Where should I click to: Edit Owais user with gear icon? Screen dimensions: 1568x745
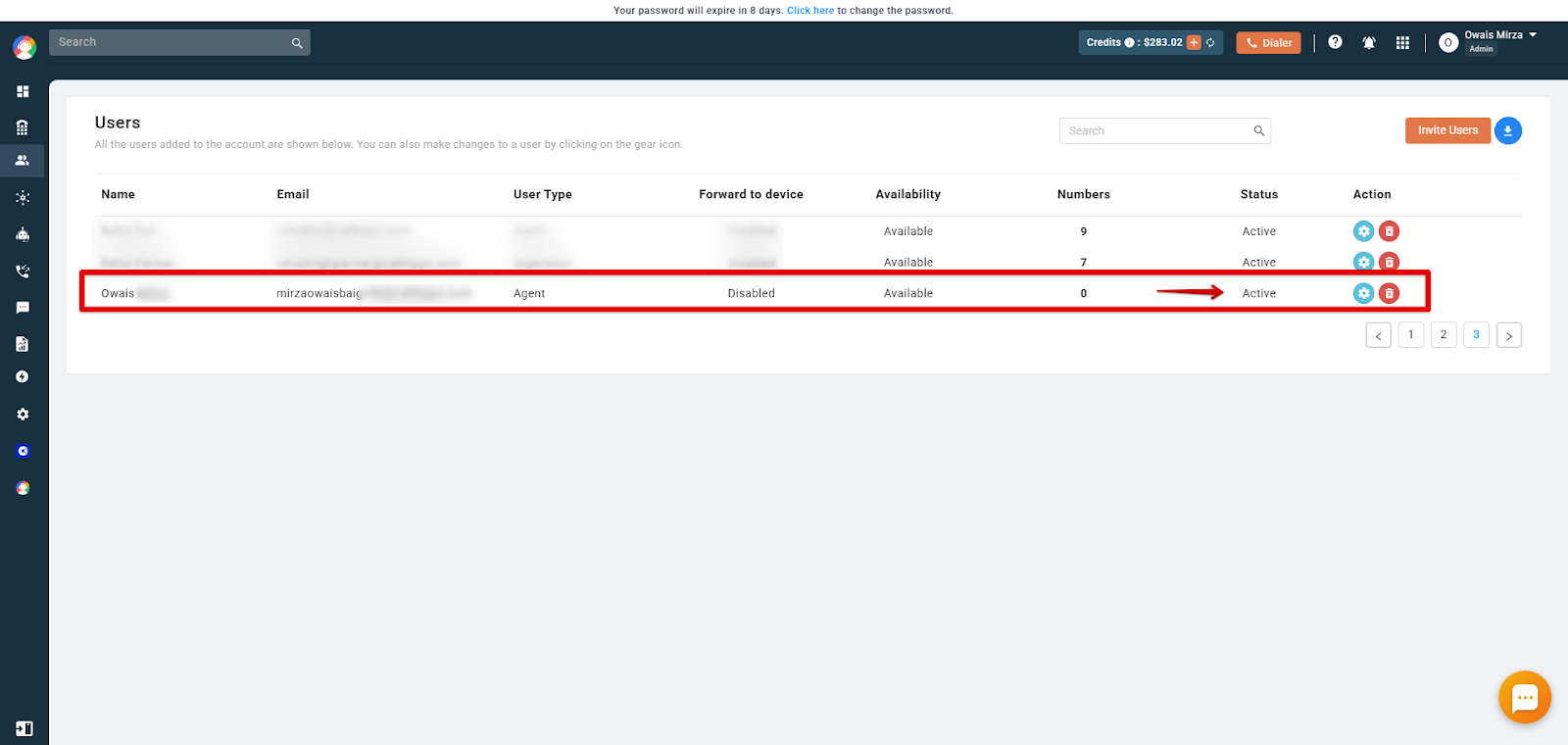1363,293
